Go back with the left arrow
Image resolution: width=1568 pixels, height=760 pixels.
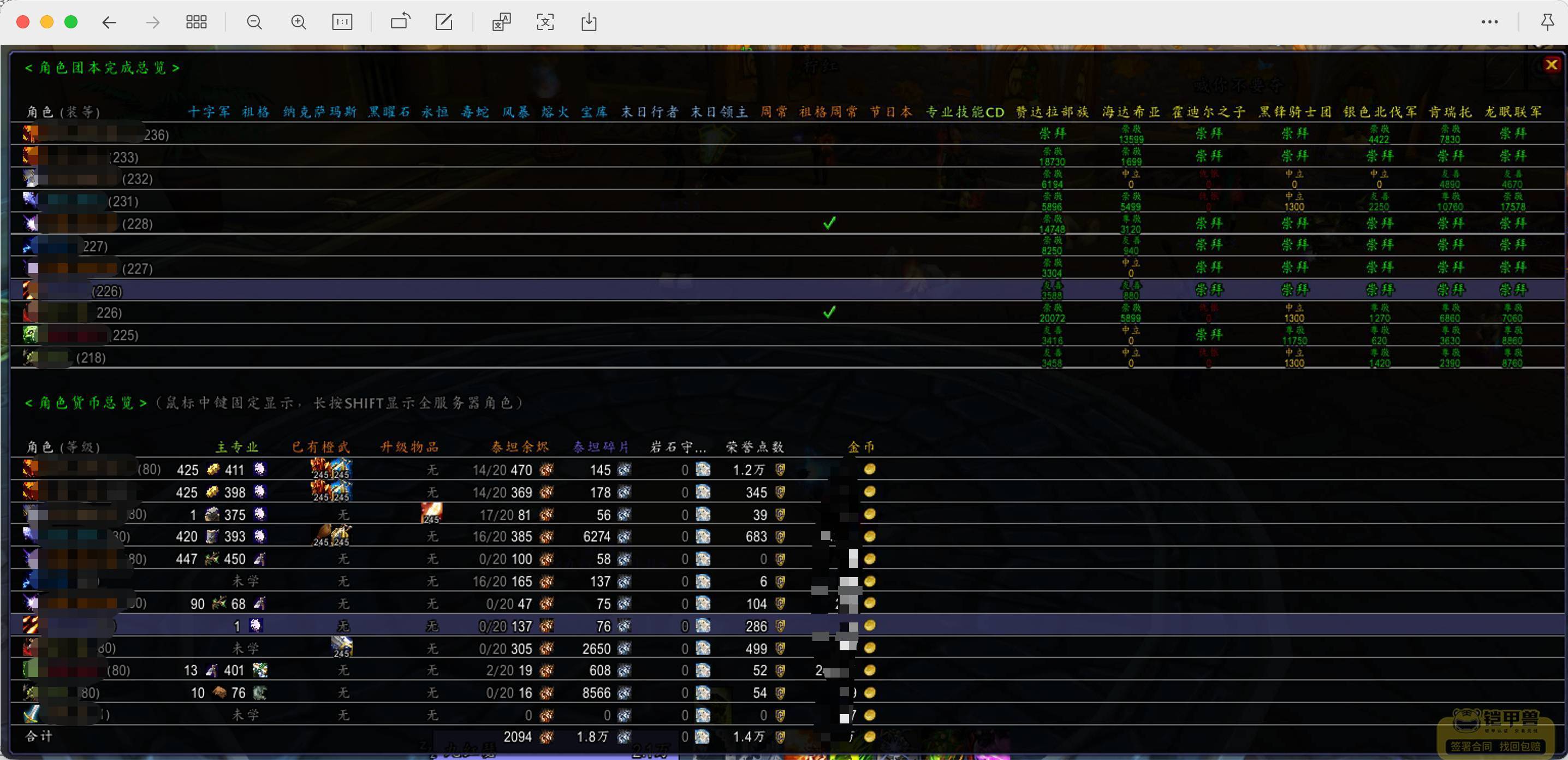[x=109, y=22]
